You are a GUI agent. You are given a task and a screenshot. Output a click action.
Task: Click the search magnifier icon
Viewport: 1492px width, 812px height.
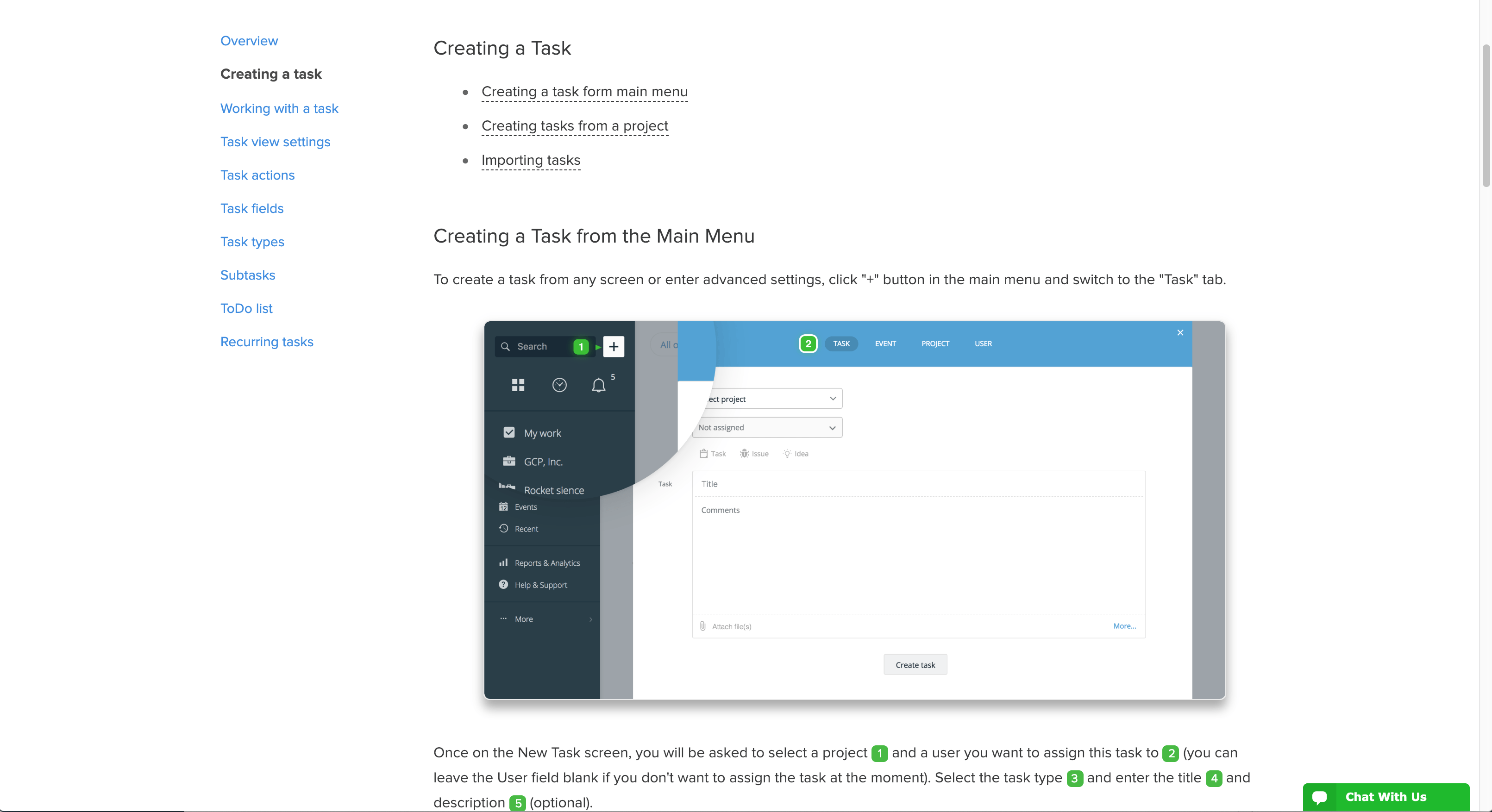pyautogui.click(x=505, y=346)
